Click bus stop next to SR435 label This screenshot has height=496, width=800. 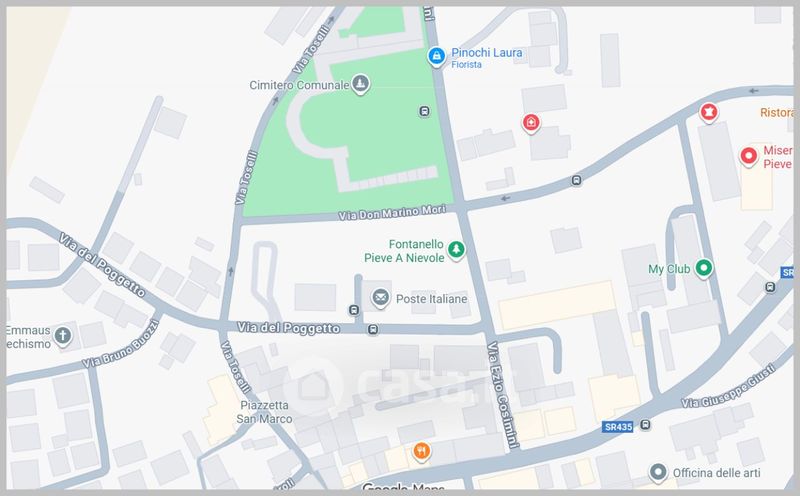tap(645, 425)
